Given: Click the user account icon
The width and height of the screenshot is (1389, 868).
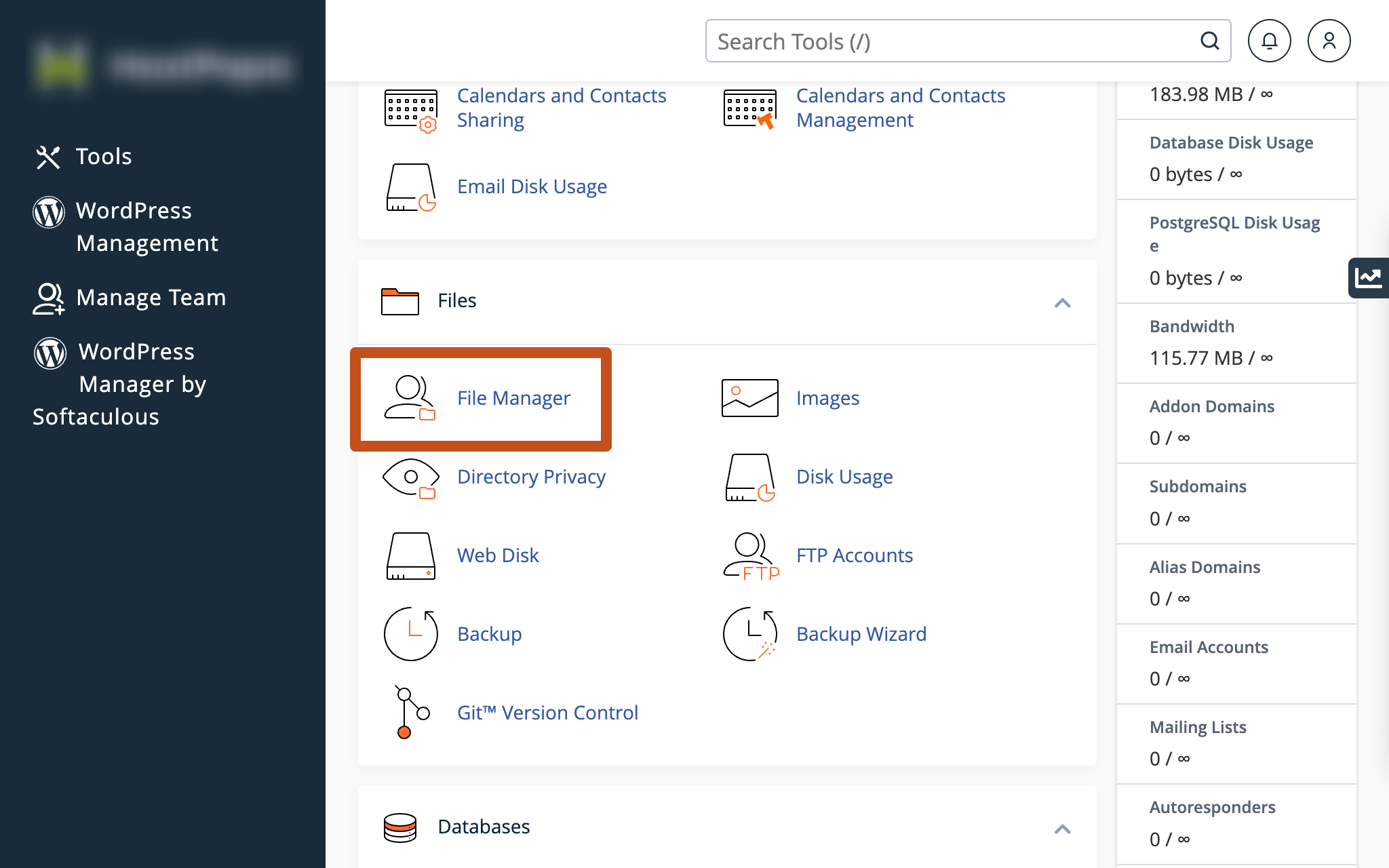Looking at the screenshot, I should 1329,41.
